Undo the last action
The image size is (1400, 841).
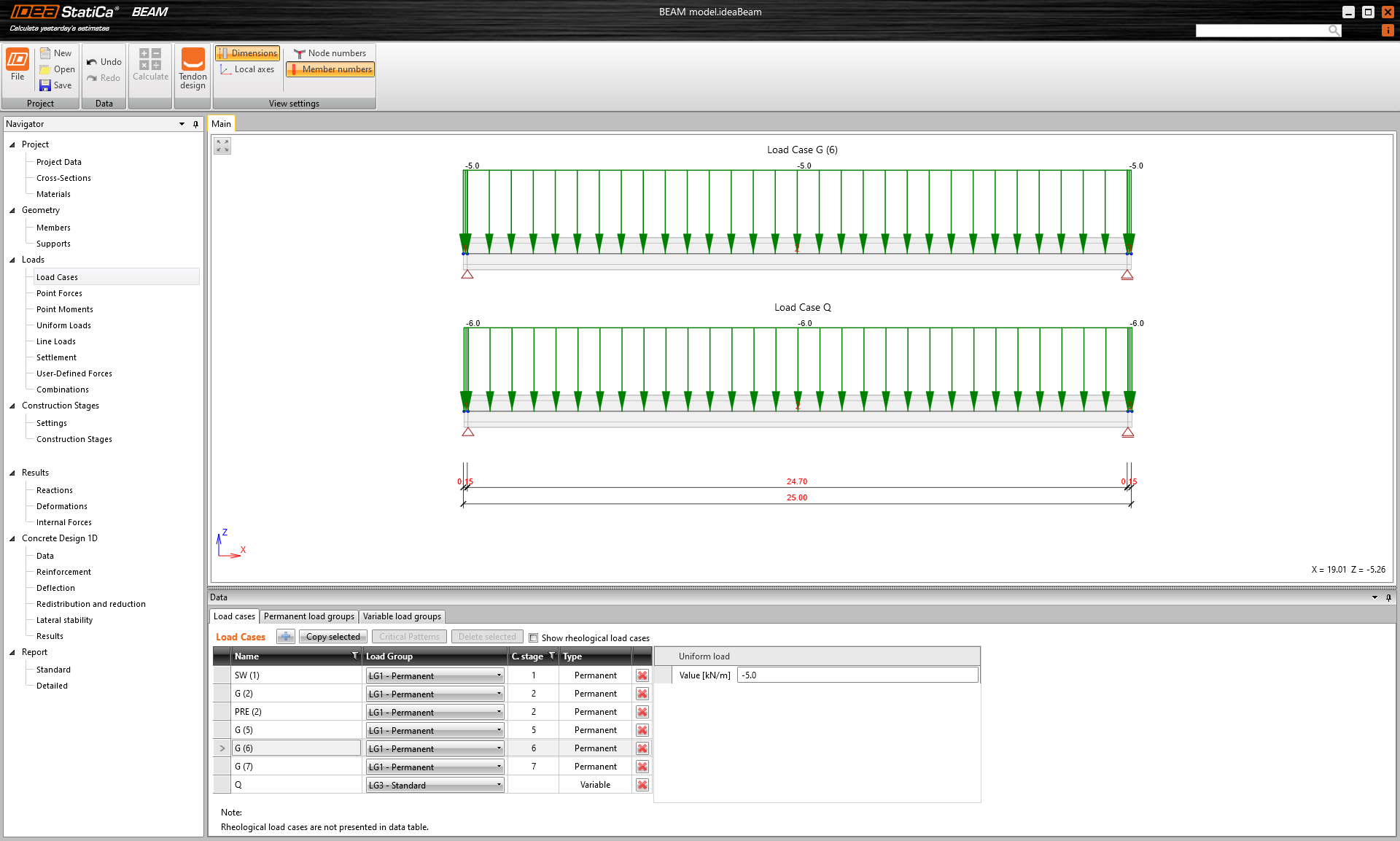pyautogui.click(x=104, y=61)
